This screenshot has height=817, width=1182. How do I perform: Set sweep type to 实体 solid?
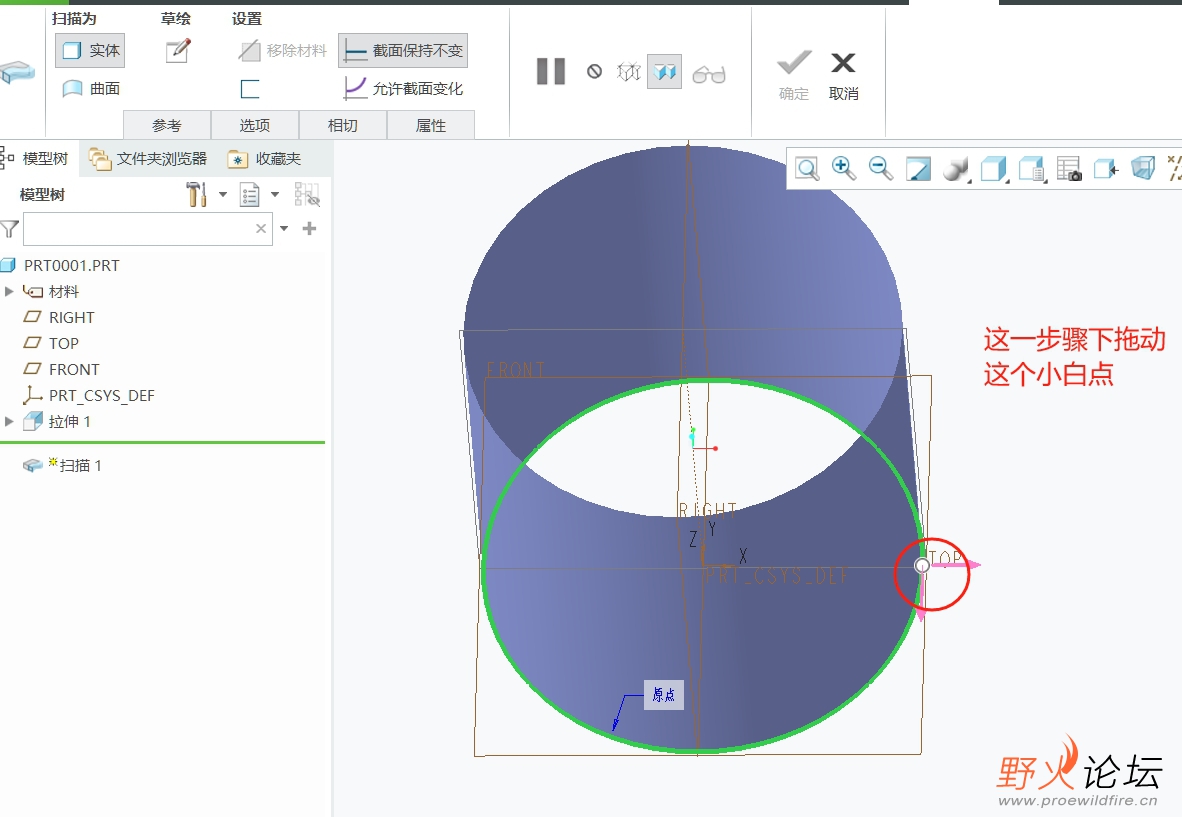point(90,50)
